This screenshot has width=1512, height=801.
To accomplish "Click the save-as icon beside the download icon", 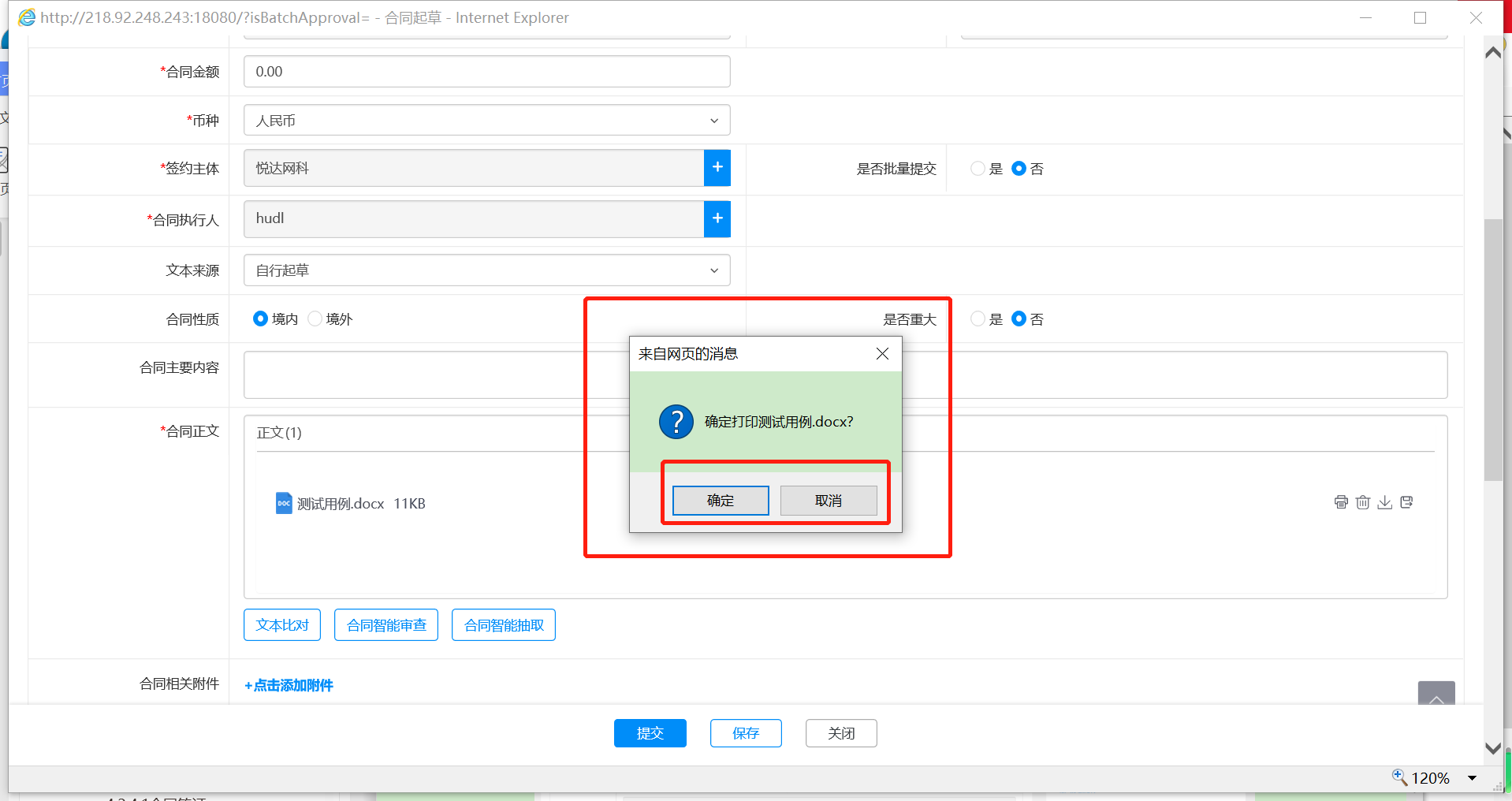I will [1407, 502].
